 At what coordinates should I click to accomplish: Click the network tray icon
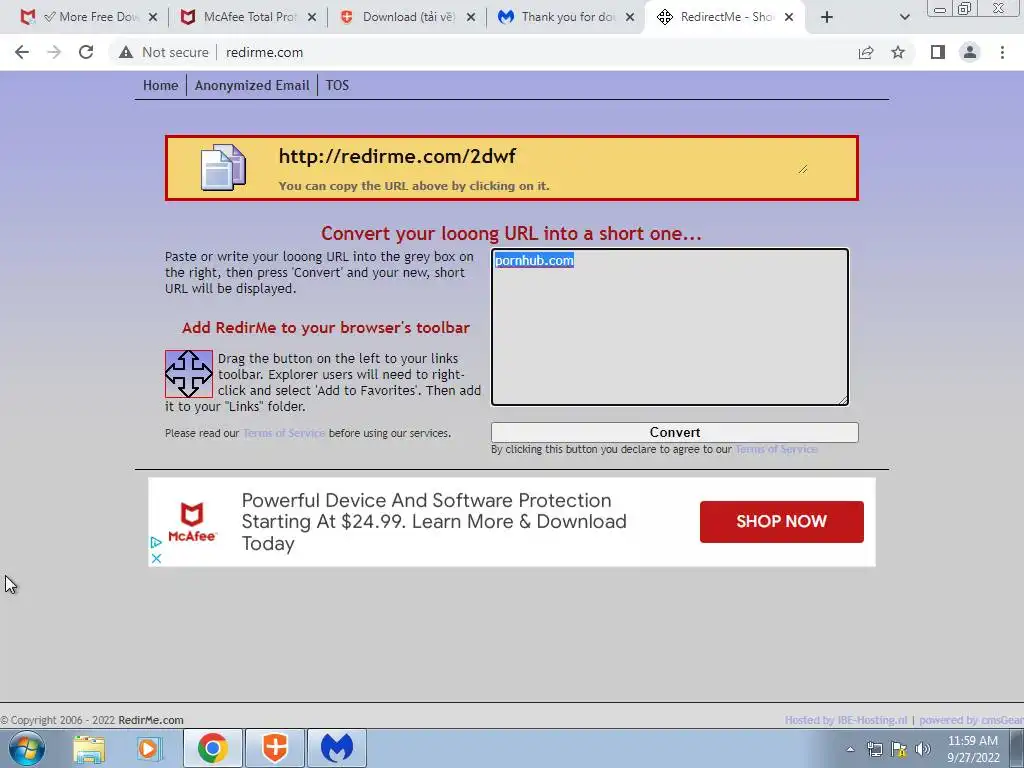(874, 749)
